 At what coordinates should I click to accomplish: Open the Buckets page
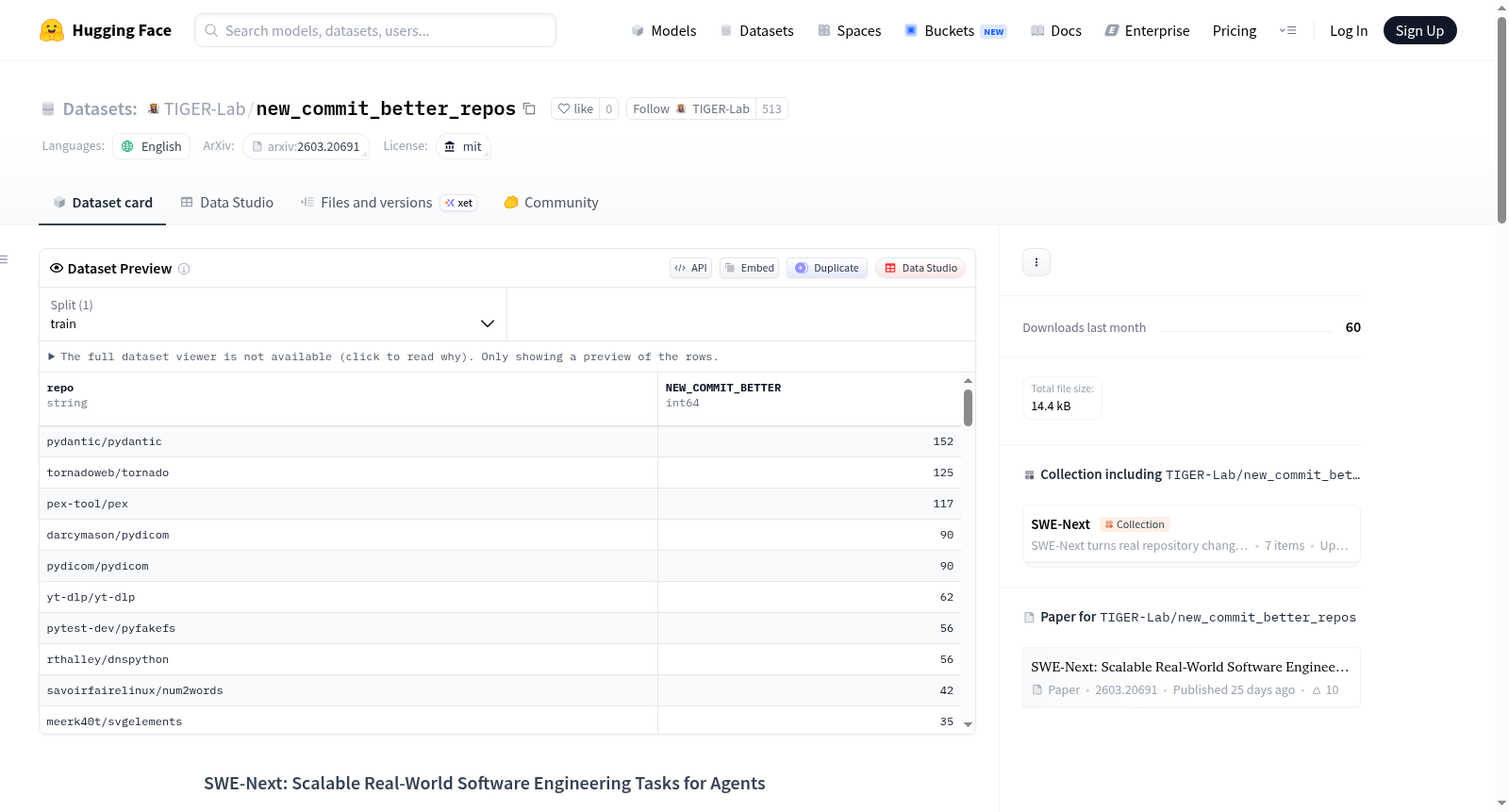955,30
